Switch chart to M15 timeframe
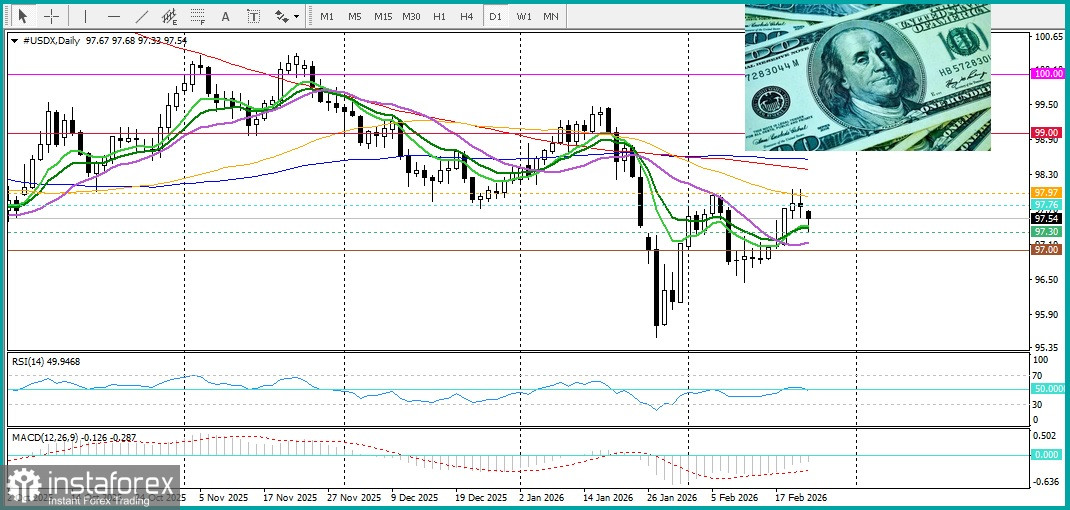The height and width of the screenshot is (510, 1070). pyautogui.click(x=383, y=16)
